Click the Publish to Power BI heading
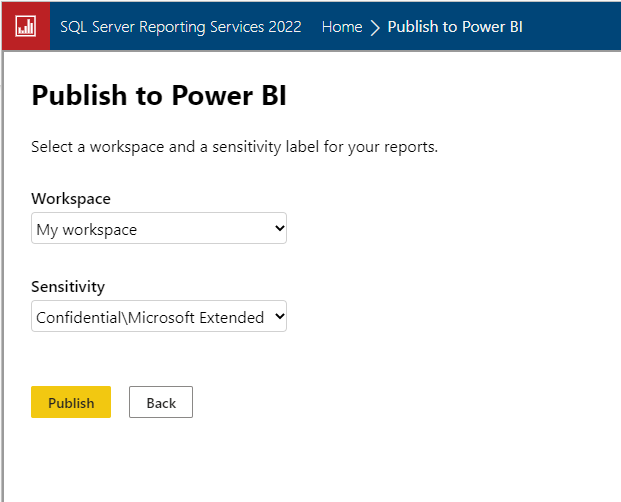 (159, 95)
